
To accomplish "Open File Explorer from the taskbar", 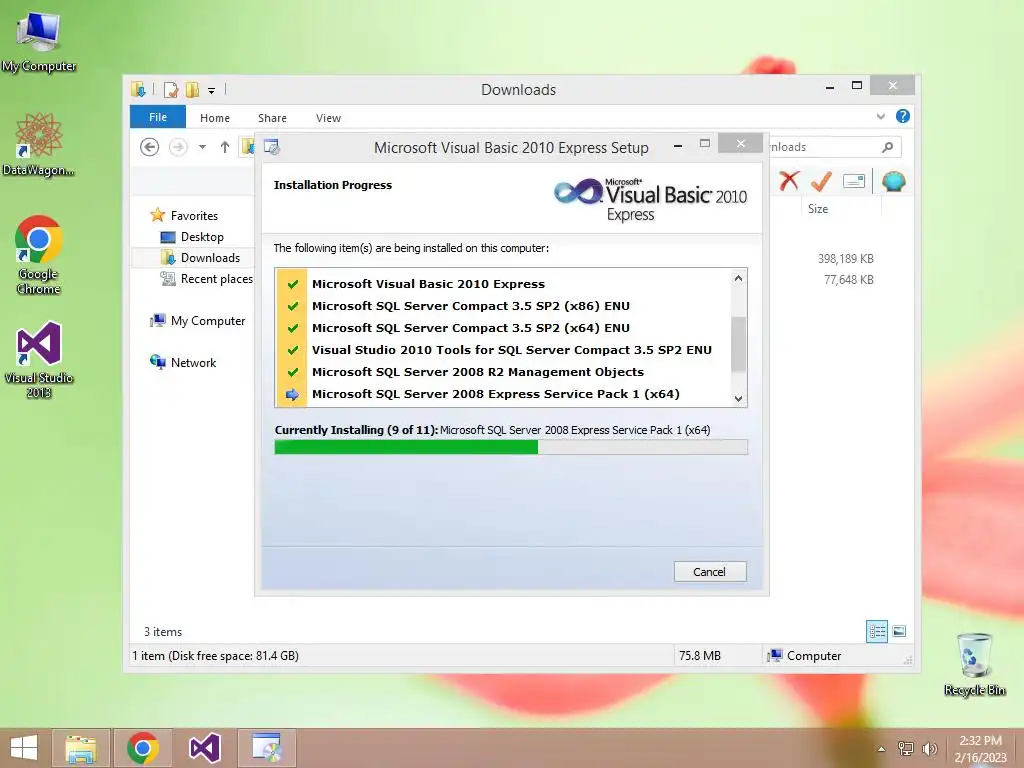I will [81, 748].
